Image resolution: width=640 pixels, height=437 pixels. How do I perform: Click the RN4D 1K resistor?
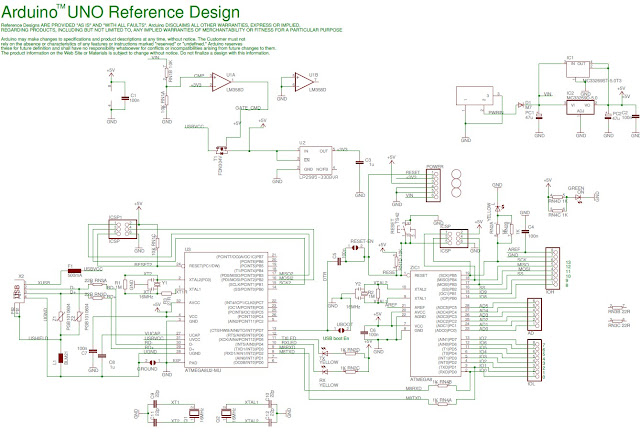558,197
